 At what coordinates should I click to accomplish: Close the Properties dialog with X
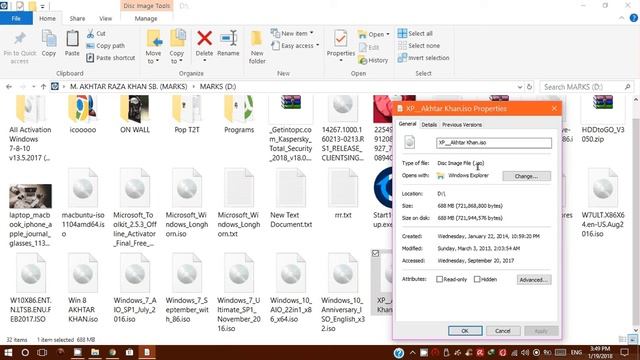pyautogui.click(x=554, y=109)
